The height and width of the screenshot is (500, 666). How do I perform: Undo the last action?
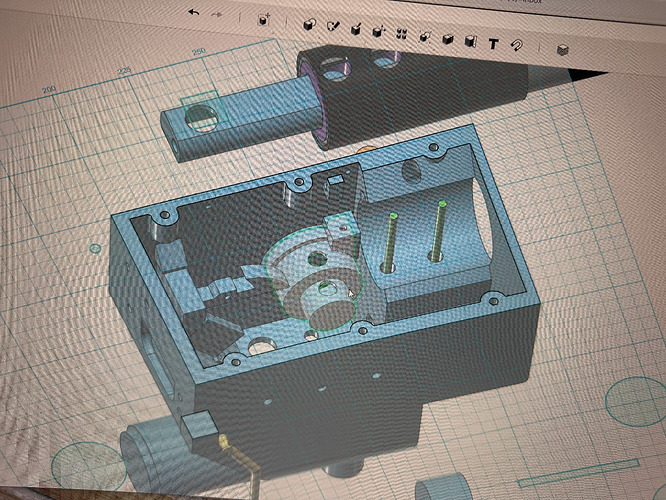pyautogui.click(x=194, y=13)
